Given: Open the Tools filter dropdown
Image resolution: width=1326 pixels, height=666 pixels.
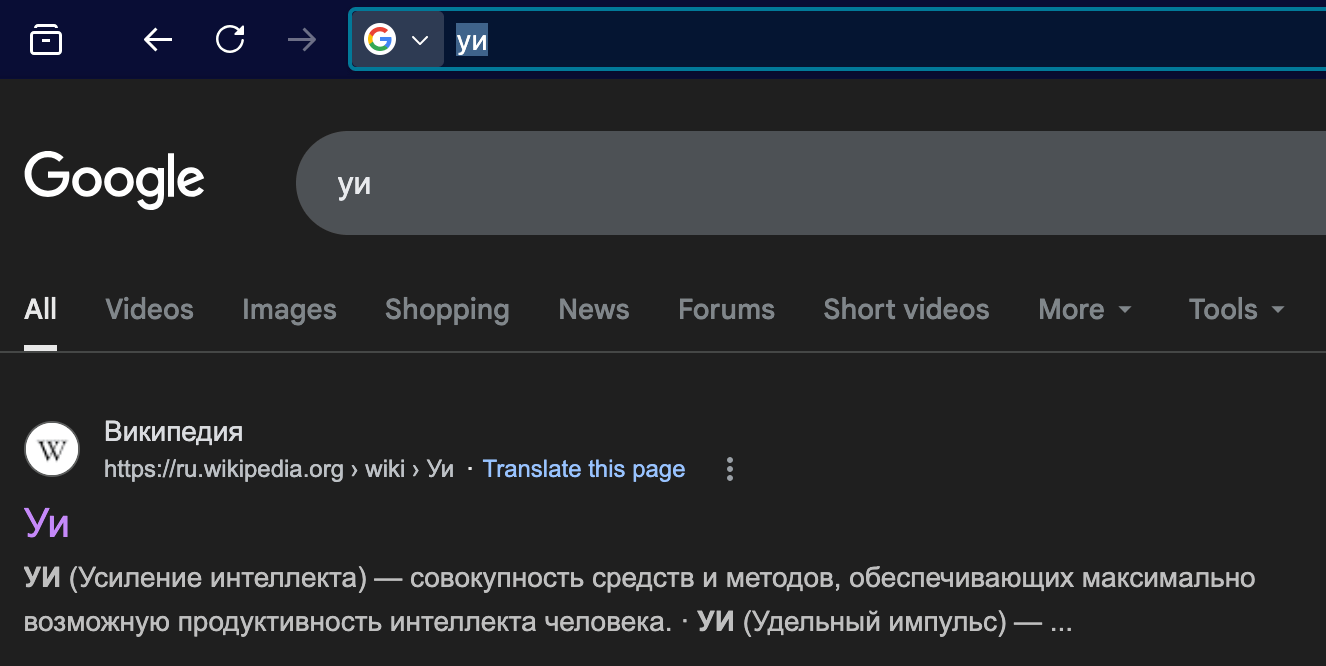Looking at the screenshot, I should coord(1235,310).
